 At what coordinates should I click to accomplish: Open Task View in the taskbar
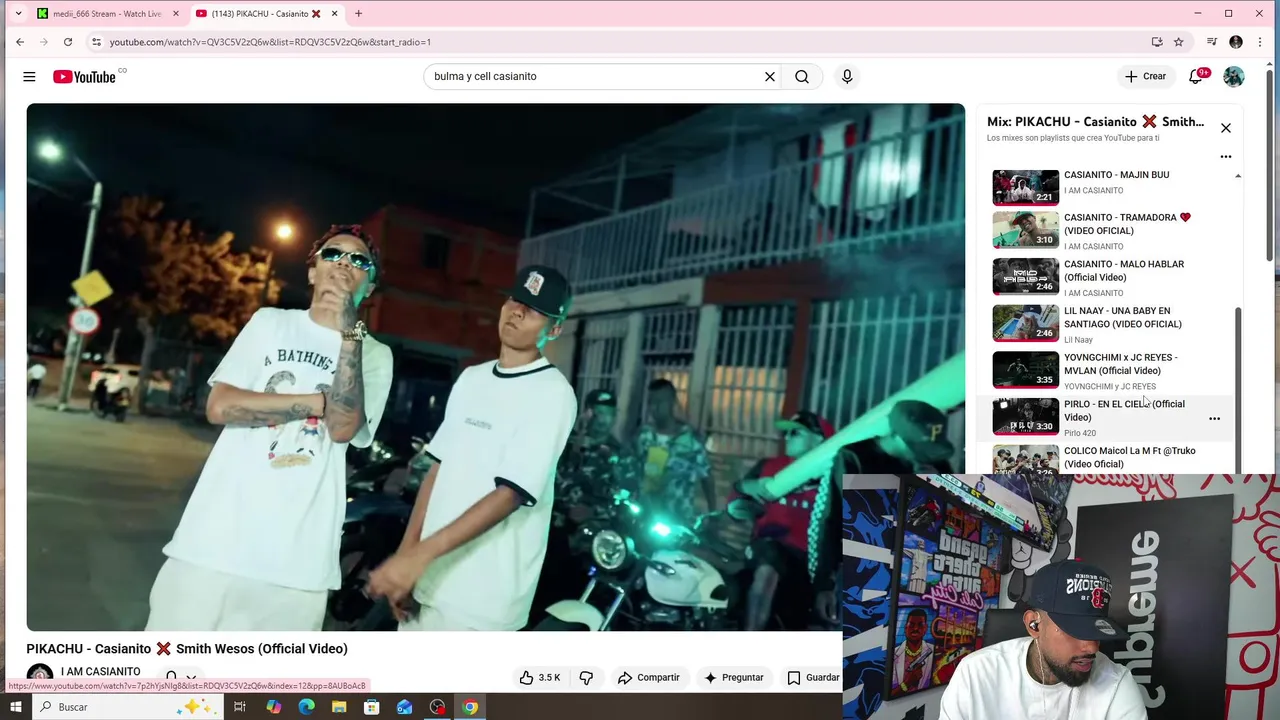click(240, 707)
